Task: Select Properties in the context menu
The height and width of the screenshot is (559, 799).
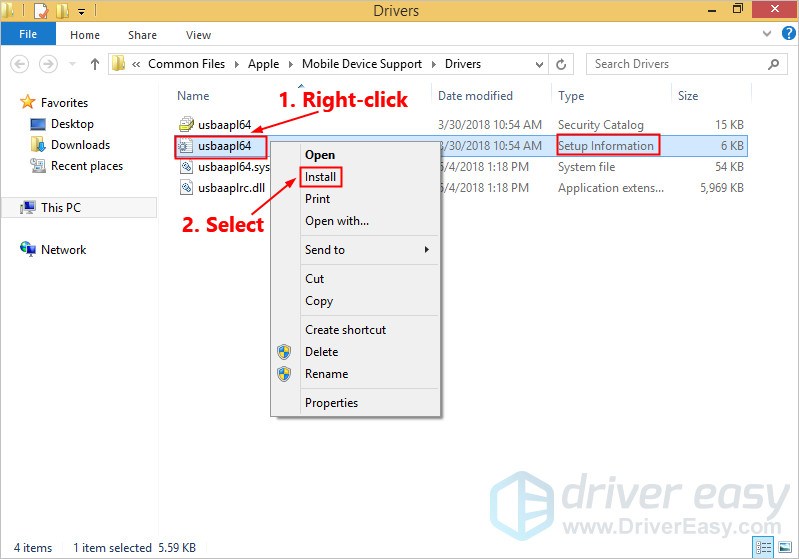Action: 331,403
